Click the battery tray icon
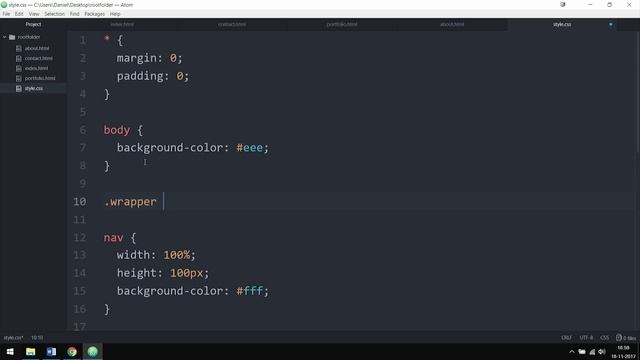Image resolution: width=640 pixels, height=360 pixels. click(x=582, y=352)
